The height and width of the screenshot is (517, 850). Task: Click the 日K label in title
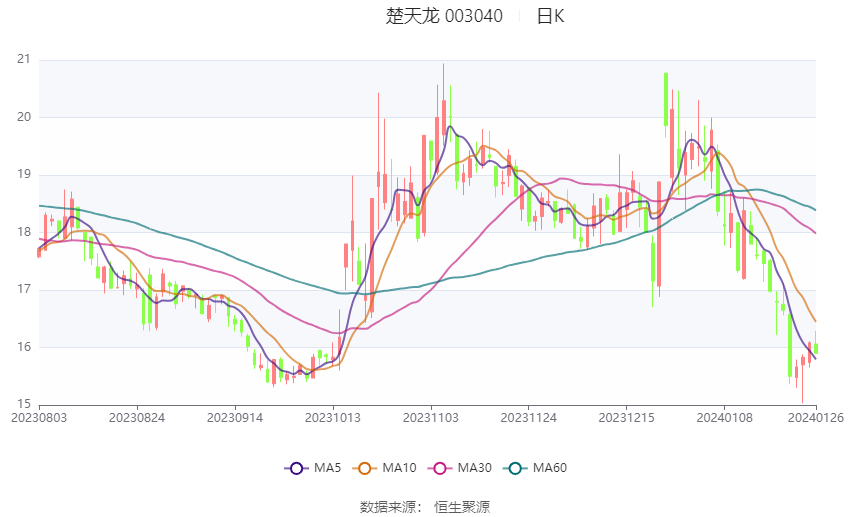(x=550, y=16)
